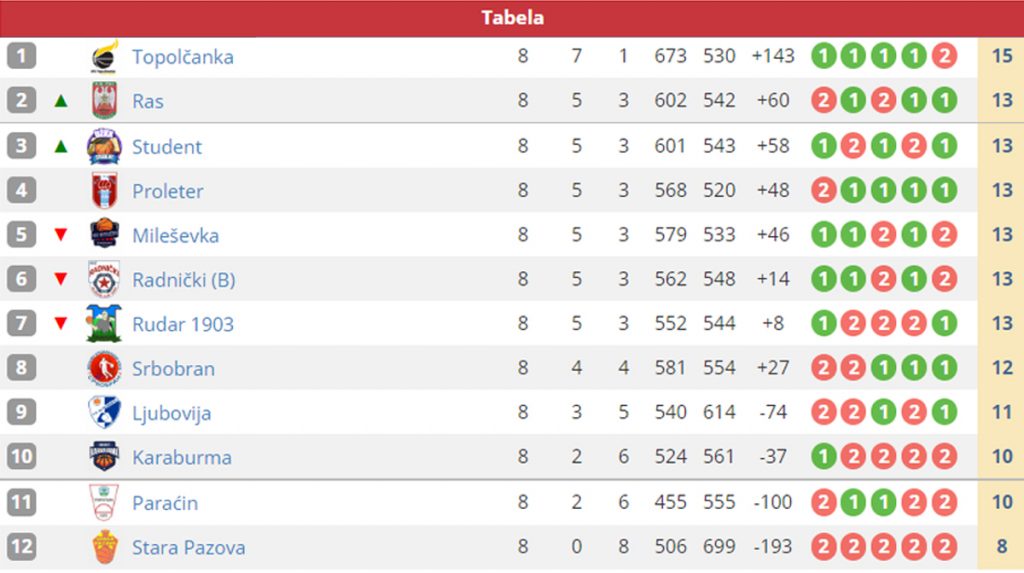Click the Karaburma team logo
Image resolution: width=1024 pixels, height=573 pixels.
pyautogui.click(x=104, y=457)
